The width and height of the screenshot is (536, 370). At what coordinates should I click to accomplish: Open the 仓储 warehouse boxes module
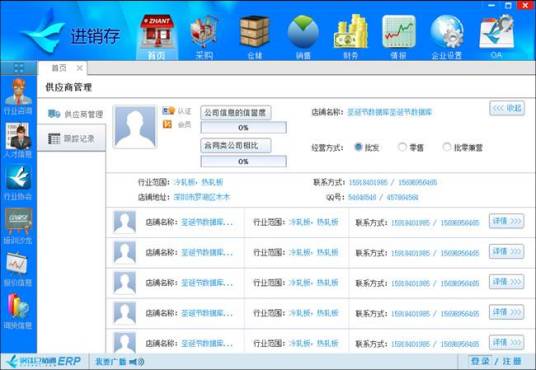coord(254,36)
